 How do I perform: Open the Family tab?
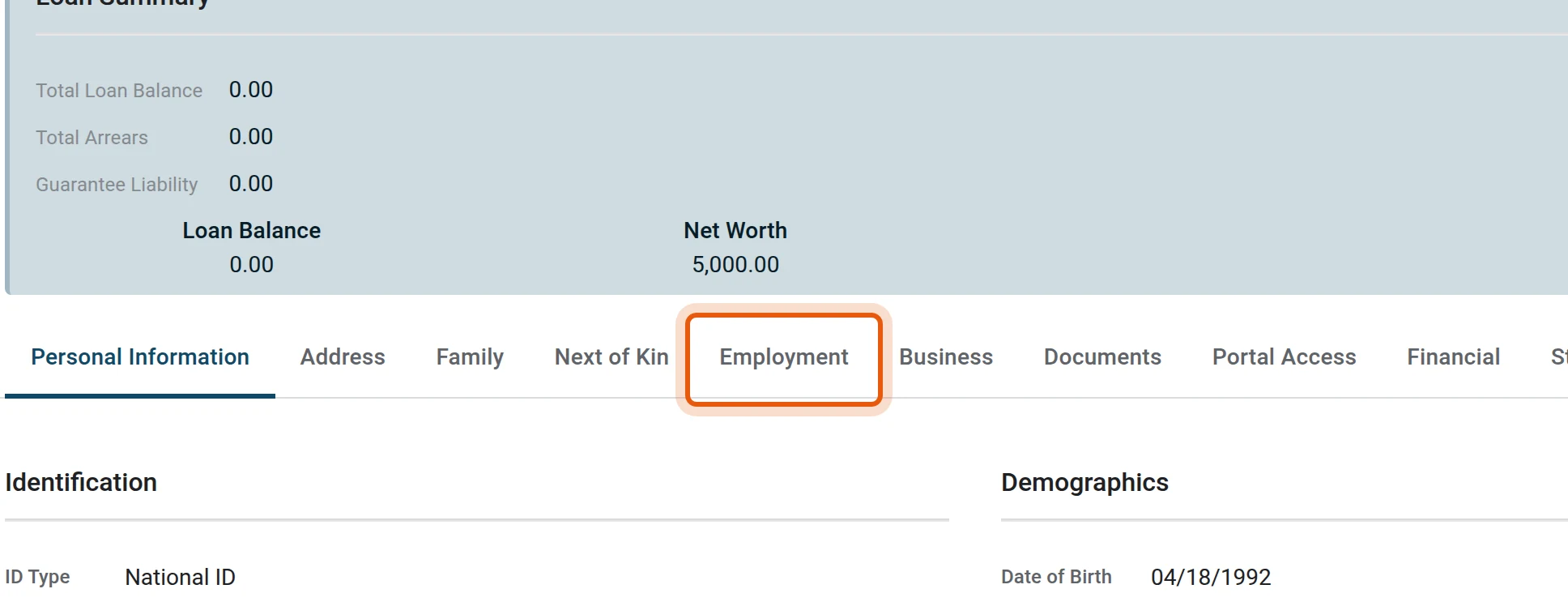coord(470,357)
